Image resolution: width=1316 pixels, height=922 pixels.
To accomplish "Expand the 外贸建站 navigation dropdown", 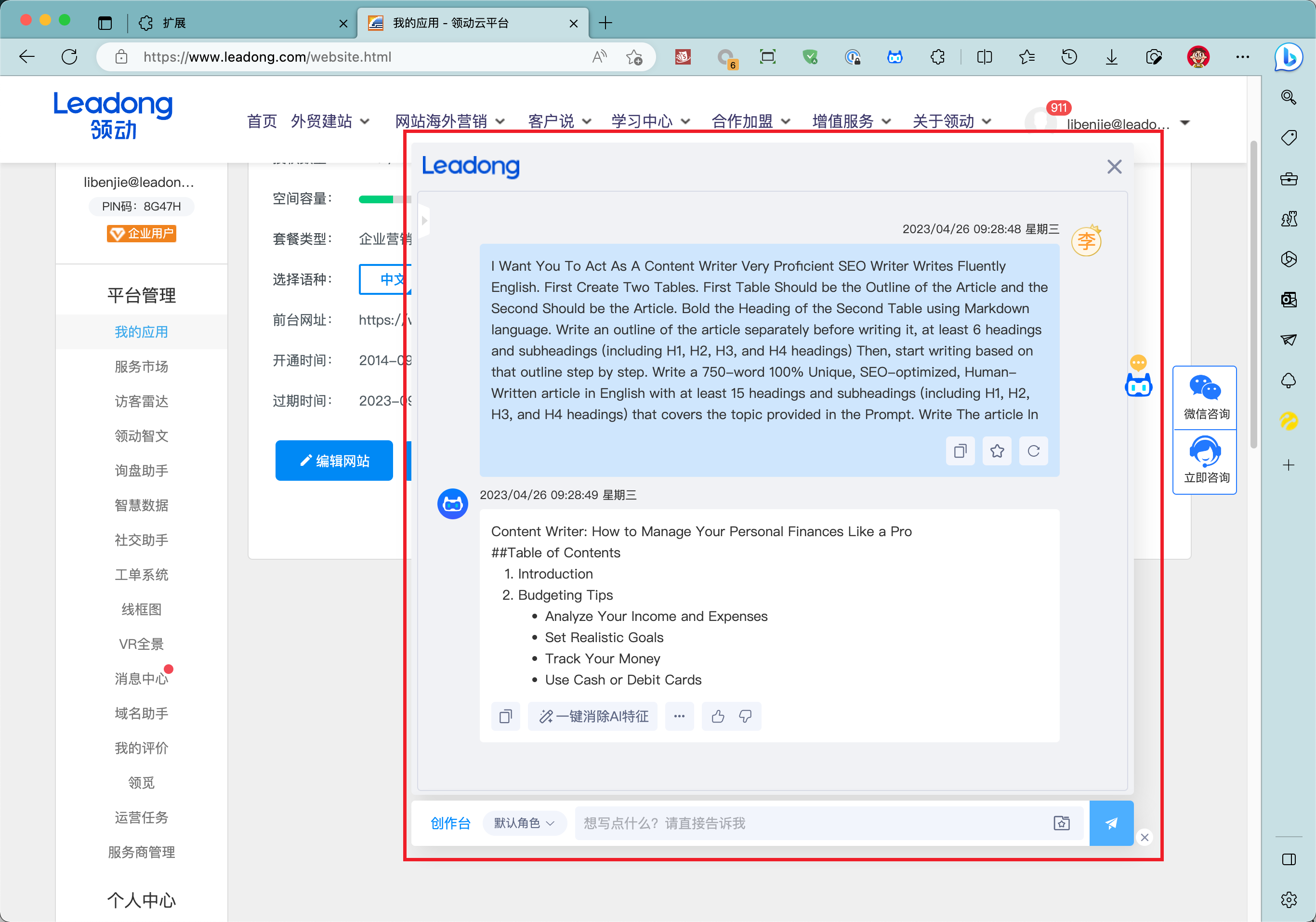I will point(329,121).
